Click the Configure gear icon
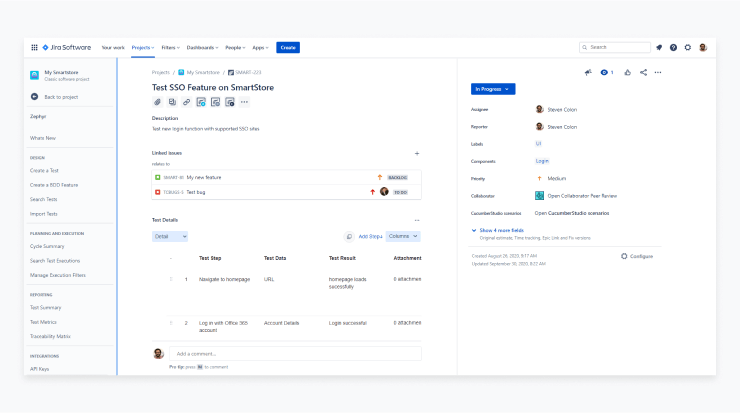 coord(624,256)
